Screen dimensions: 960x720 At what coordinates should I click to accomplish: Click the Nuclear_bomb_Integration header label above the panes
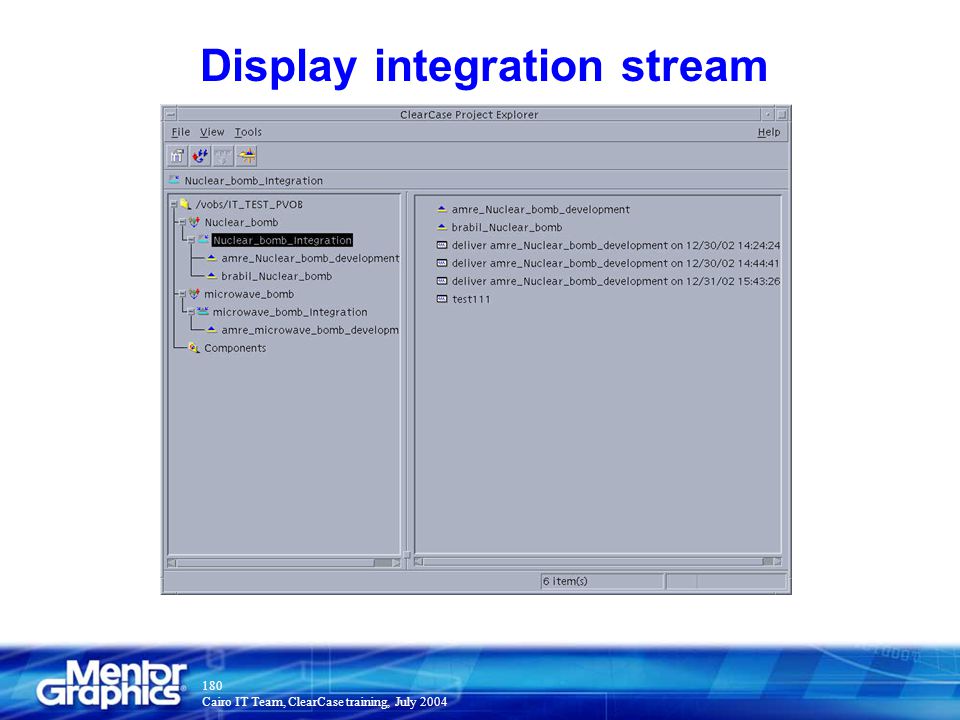pos(253,181)
